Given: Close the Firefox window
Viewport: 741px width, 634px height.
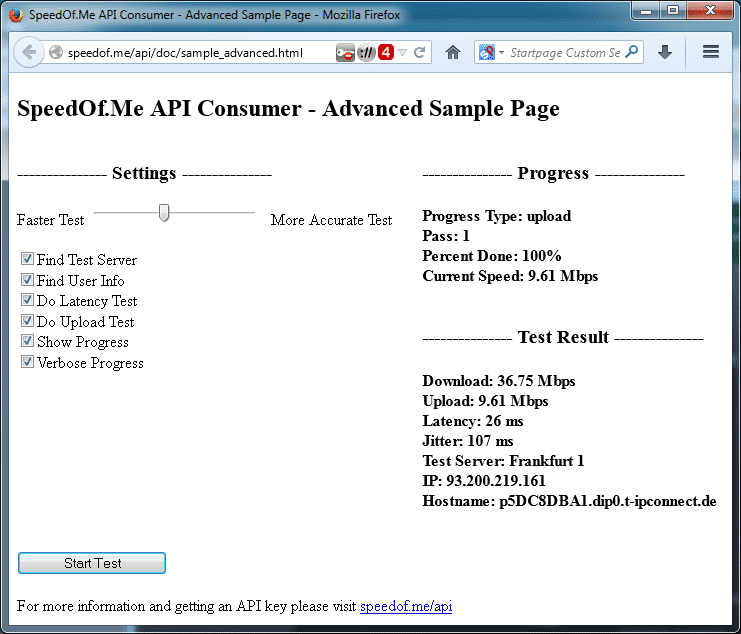Looking at the screenshot, I should [710, 11].
